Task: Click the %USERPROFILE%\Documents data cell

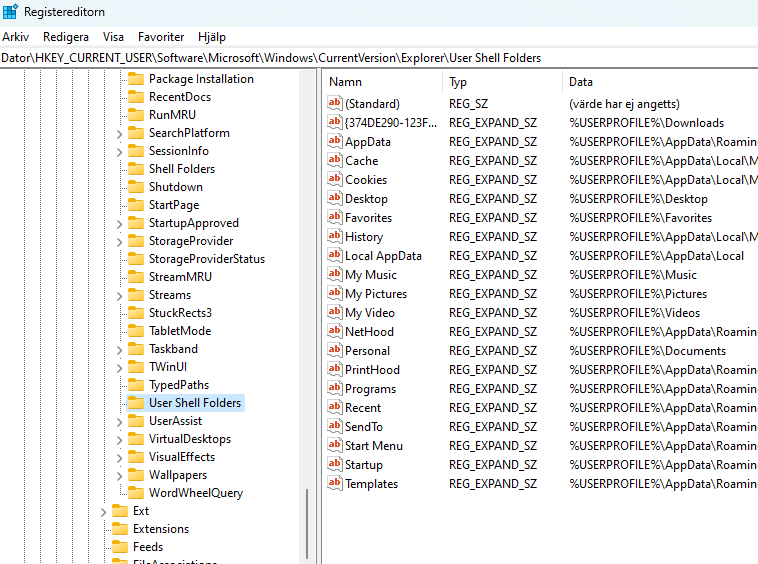Action: (648, 351)
